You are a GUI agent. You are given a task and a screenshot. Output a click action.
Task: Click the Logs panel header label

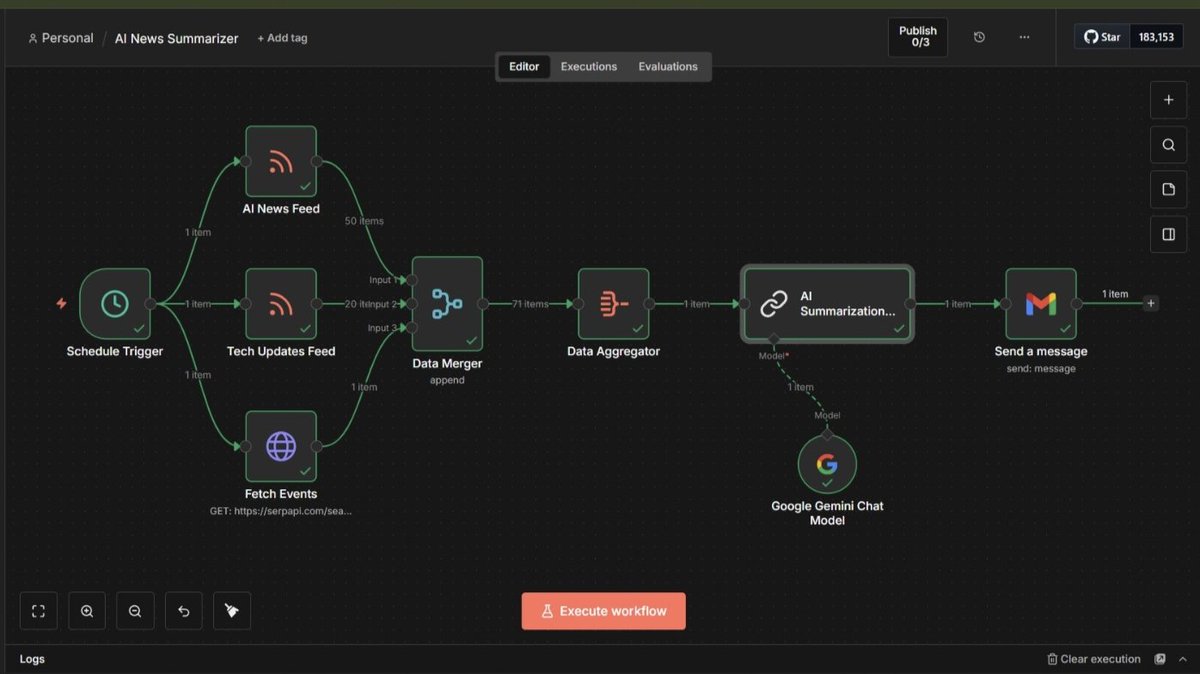coord(32,659)
